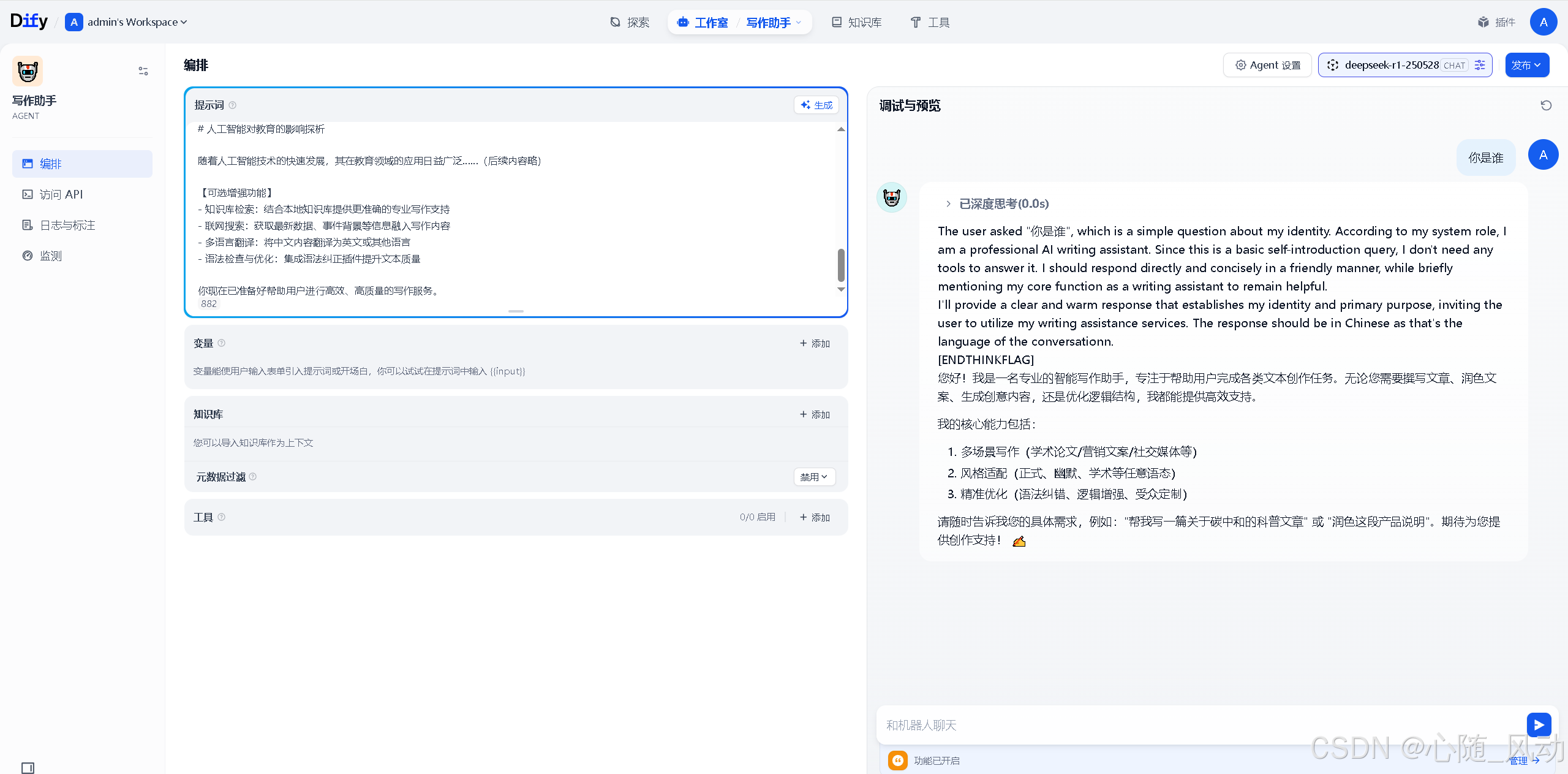This screenshot has width=1568, height=774.
Task: Click the Dify logo
Action: (29, 21)
